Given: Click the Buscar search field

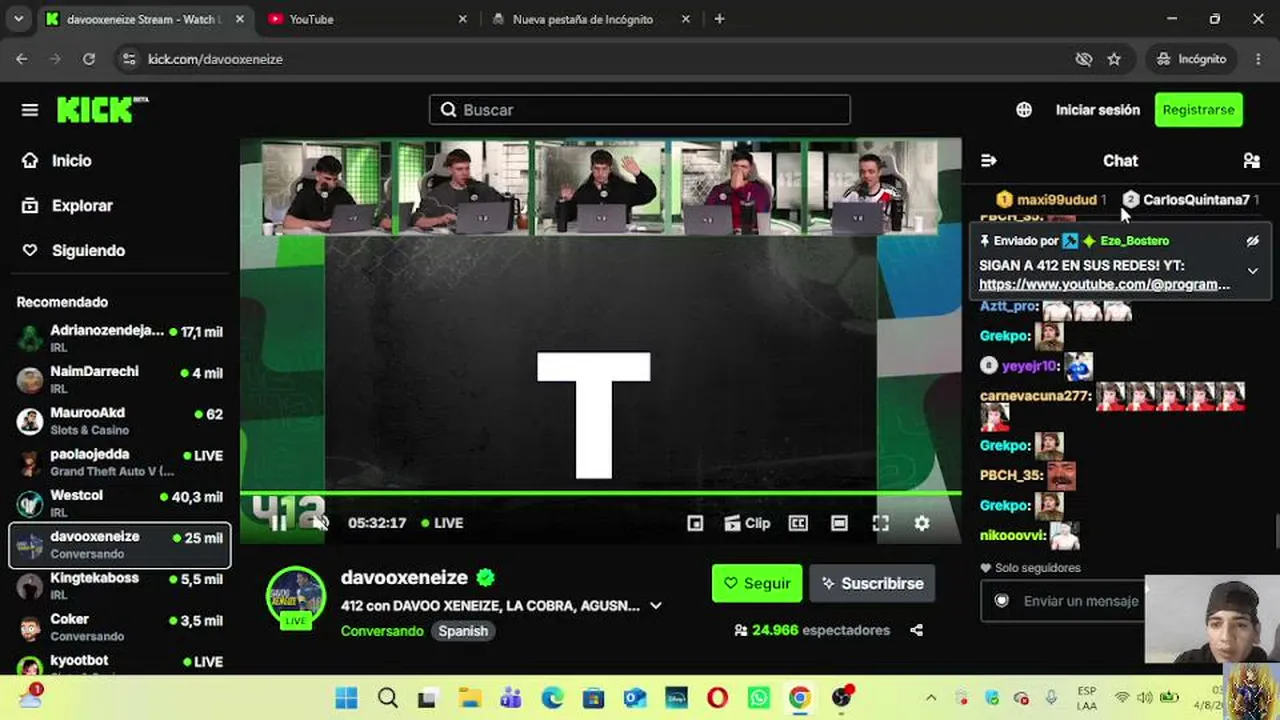Looking at the screenshot, I should [x=640, y=110].
